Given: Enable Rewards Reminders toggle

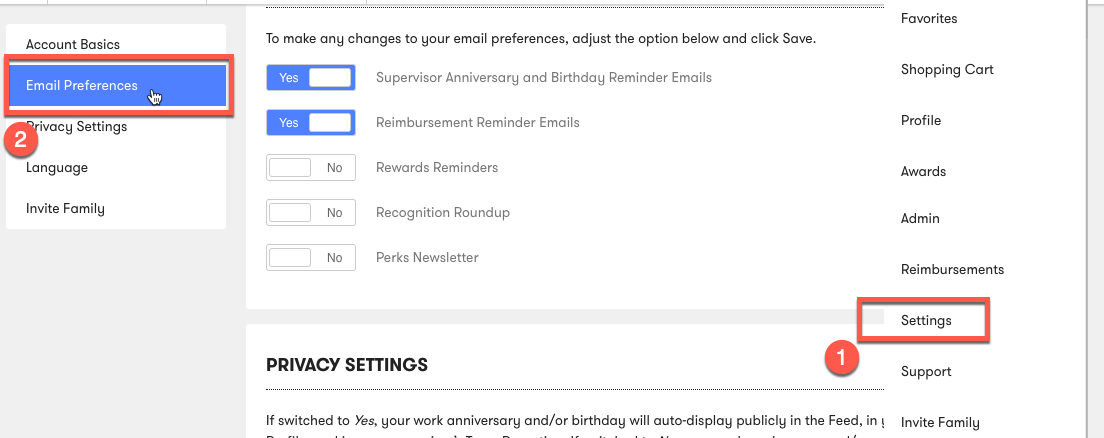Looking at the screenshot, I should click(310, 168).
